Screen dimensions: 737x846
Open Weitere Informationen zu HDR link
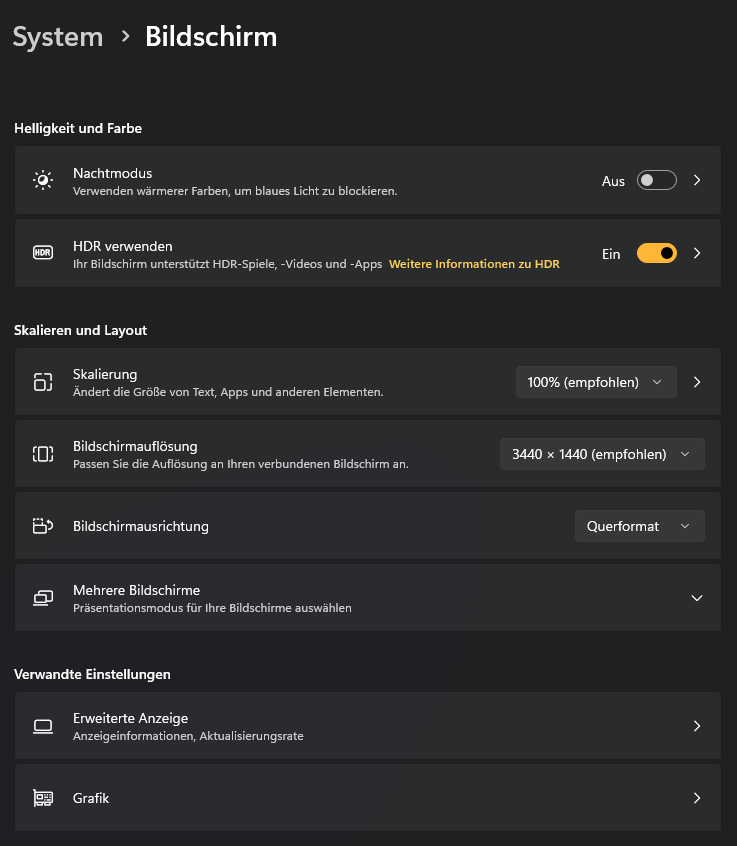tap(474, 264)
